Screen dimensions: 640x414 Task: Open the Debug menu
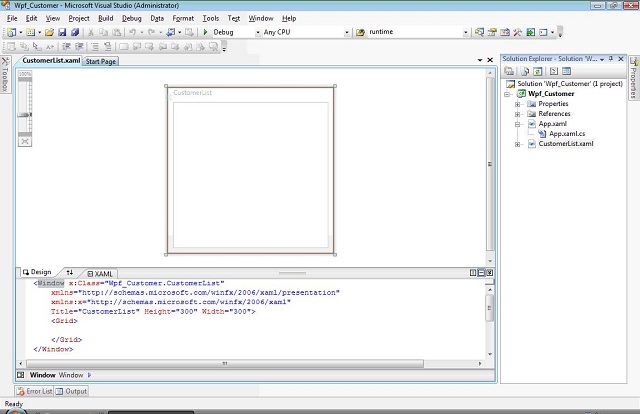[x=131, y=18]
